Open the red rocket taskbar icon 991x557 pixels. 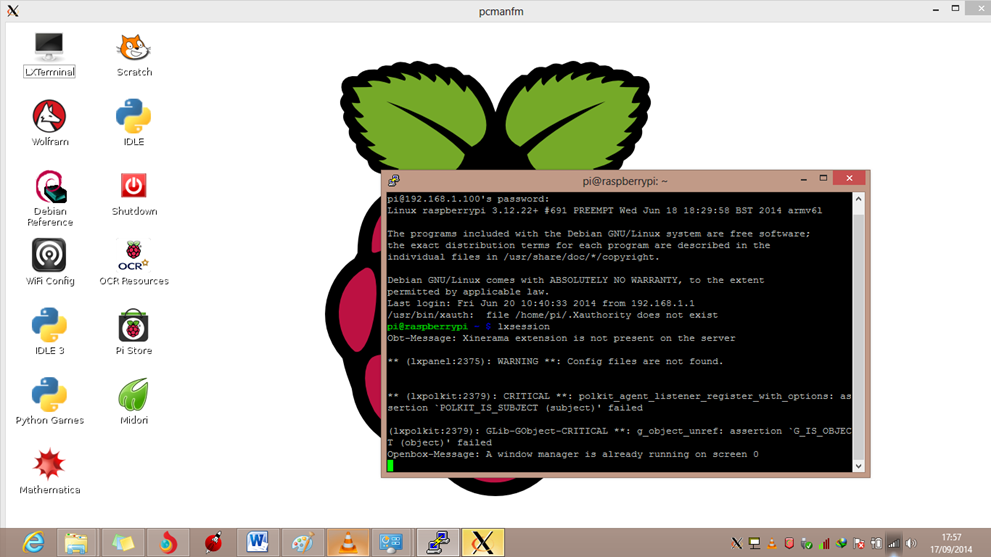[x=214, y=542]
